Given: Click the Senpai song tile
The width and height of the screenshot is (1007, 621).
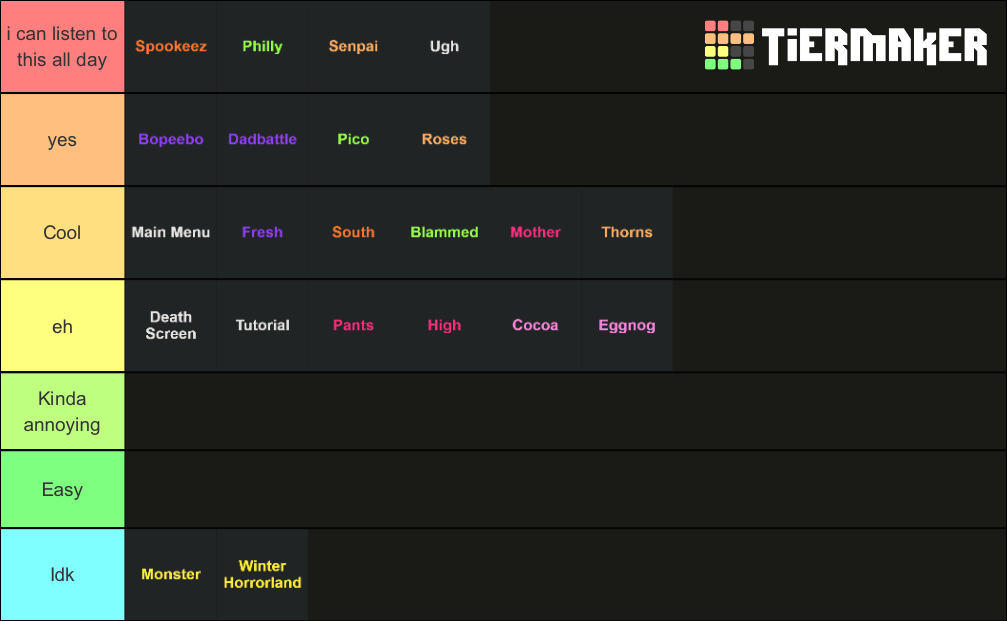Looking at the screenshot, I should [353, 46].
